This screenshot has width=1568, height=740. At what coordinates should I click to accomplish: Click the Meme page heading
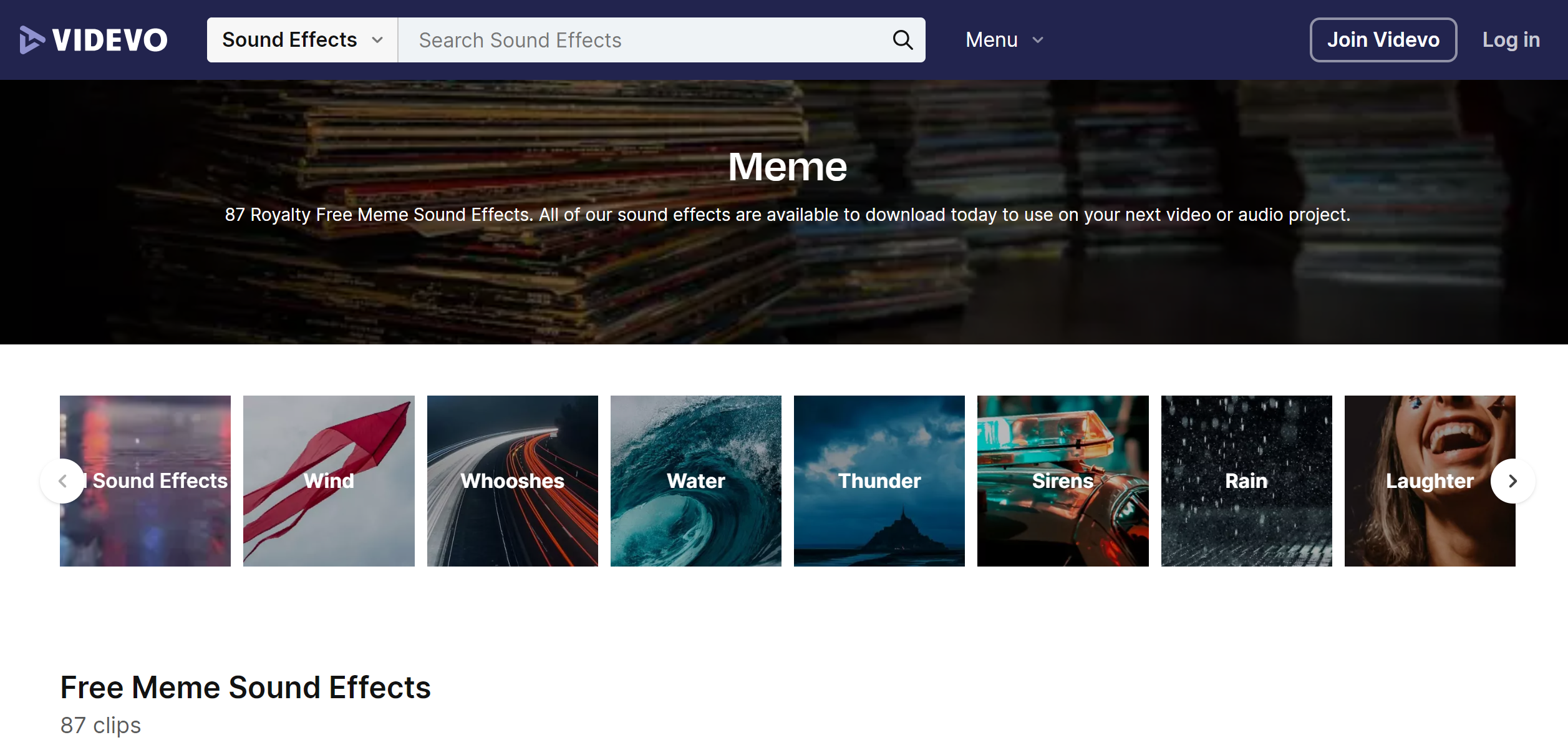pyautogui.click(x=787, y=167)
